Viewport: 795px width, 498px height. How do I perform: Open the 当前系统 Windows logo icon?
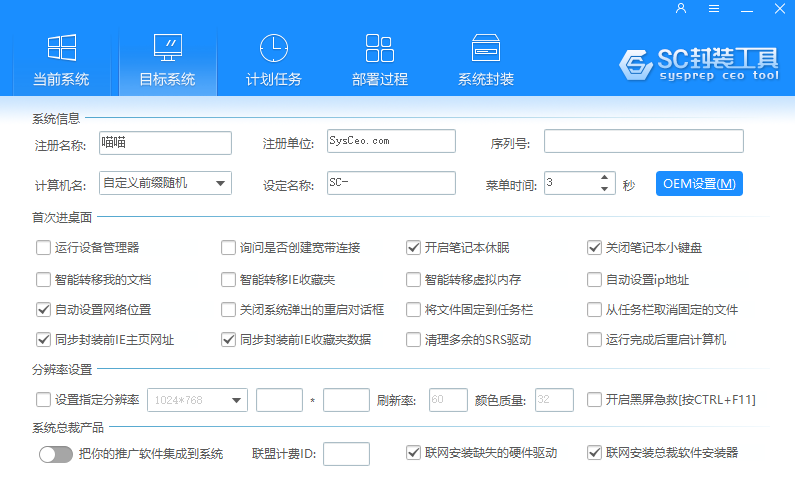pyautogui.click(x=61, y=47)
